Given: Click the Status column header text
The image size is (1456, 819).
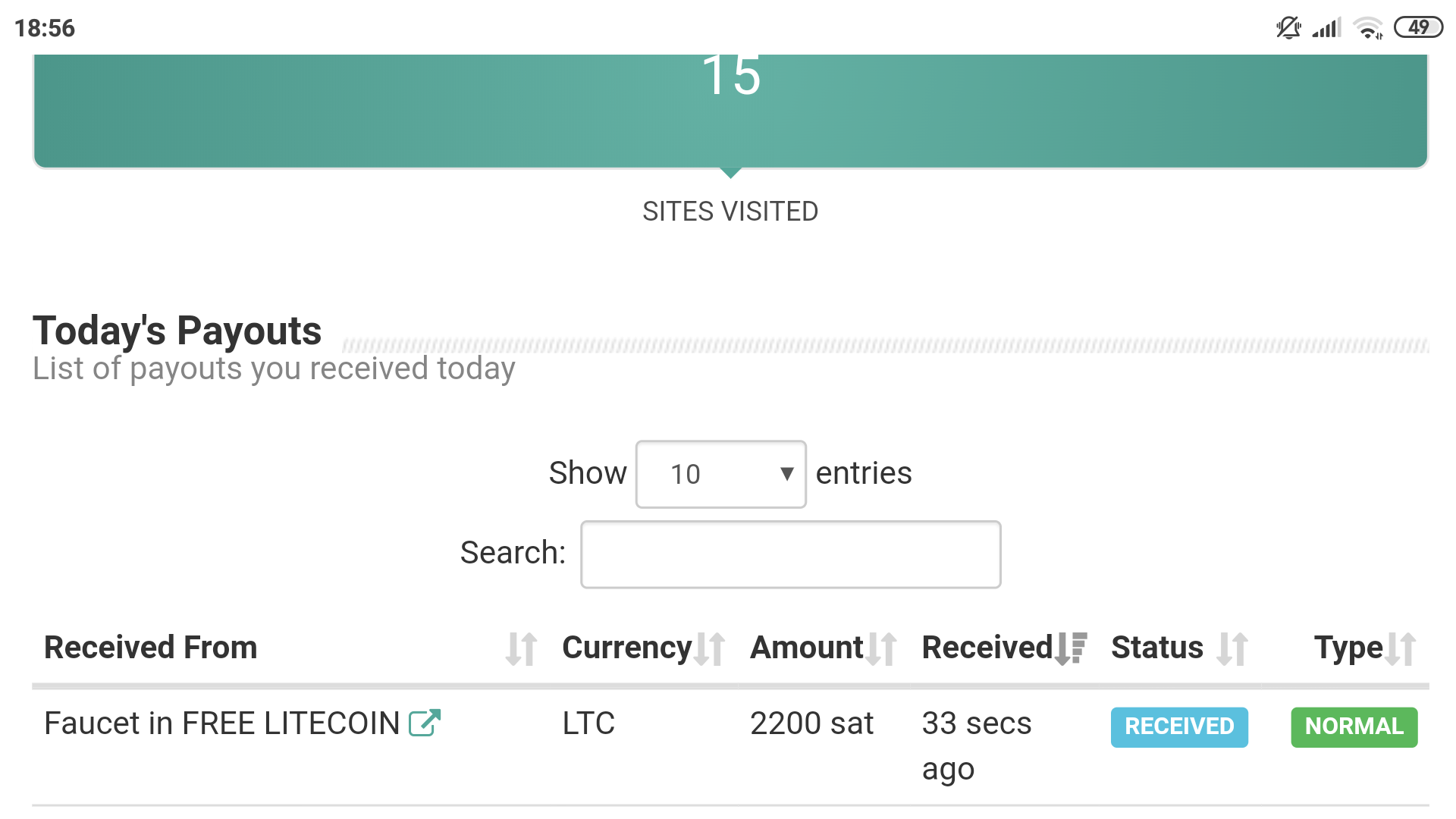Looking at the screenshot, I should click(x=1157, y=648).
